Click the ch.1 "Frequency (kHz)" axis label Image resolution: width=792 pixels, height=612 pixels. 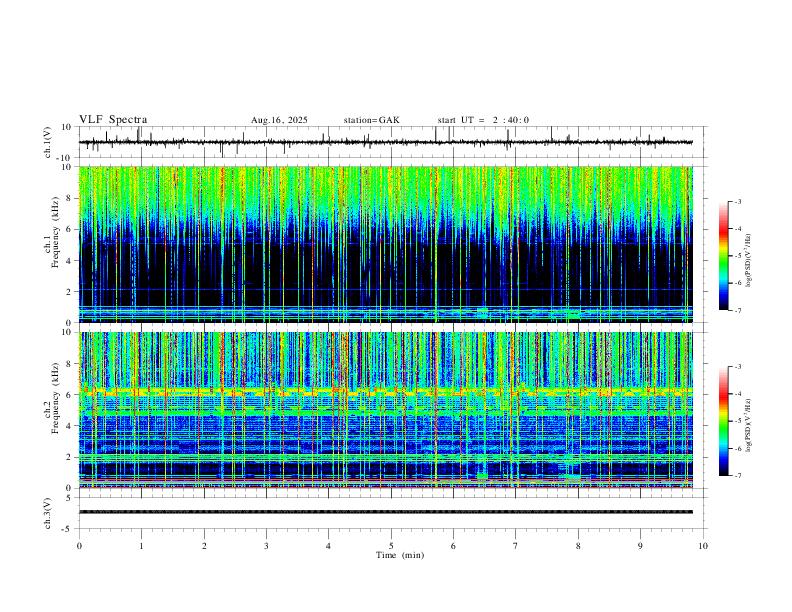[x=55, y=232]
